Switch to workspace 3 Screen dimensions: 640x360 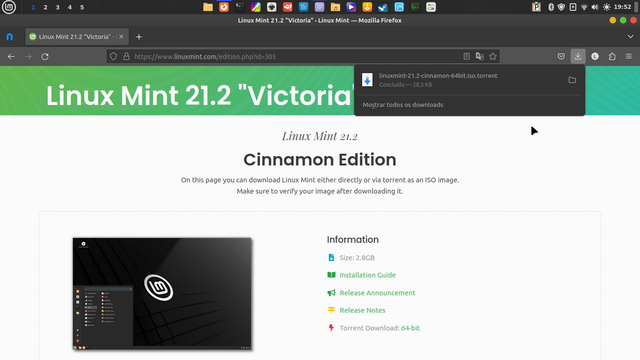point(58,7)
